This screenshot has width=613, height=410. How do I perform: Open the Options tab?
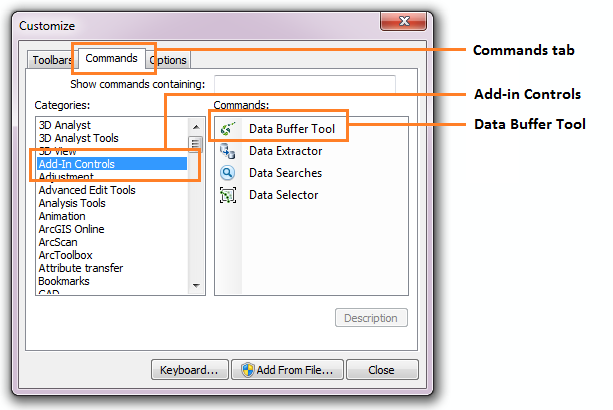pyautogui.click(x=170, y=60)
